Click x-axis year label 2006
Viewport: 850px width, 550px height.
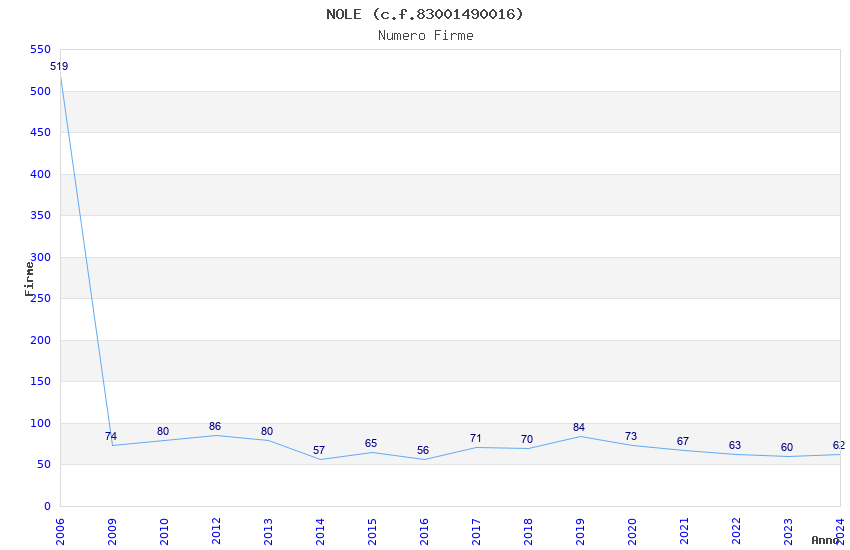click(x=60, y=532)
